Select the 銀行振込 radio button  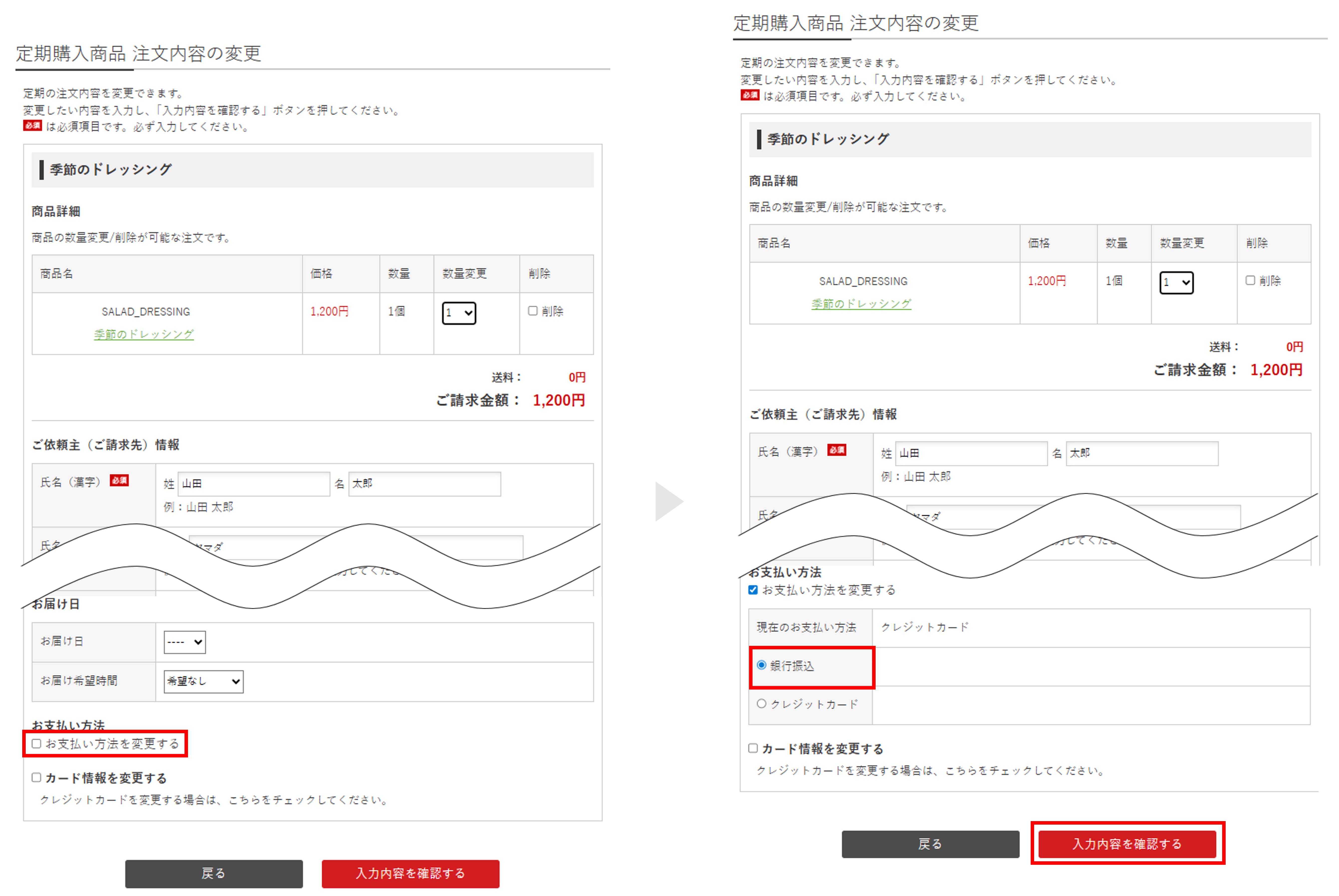coord(761,665)
